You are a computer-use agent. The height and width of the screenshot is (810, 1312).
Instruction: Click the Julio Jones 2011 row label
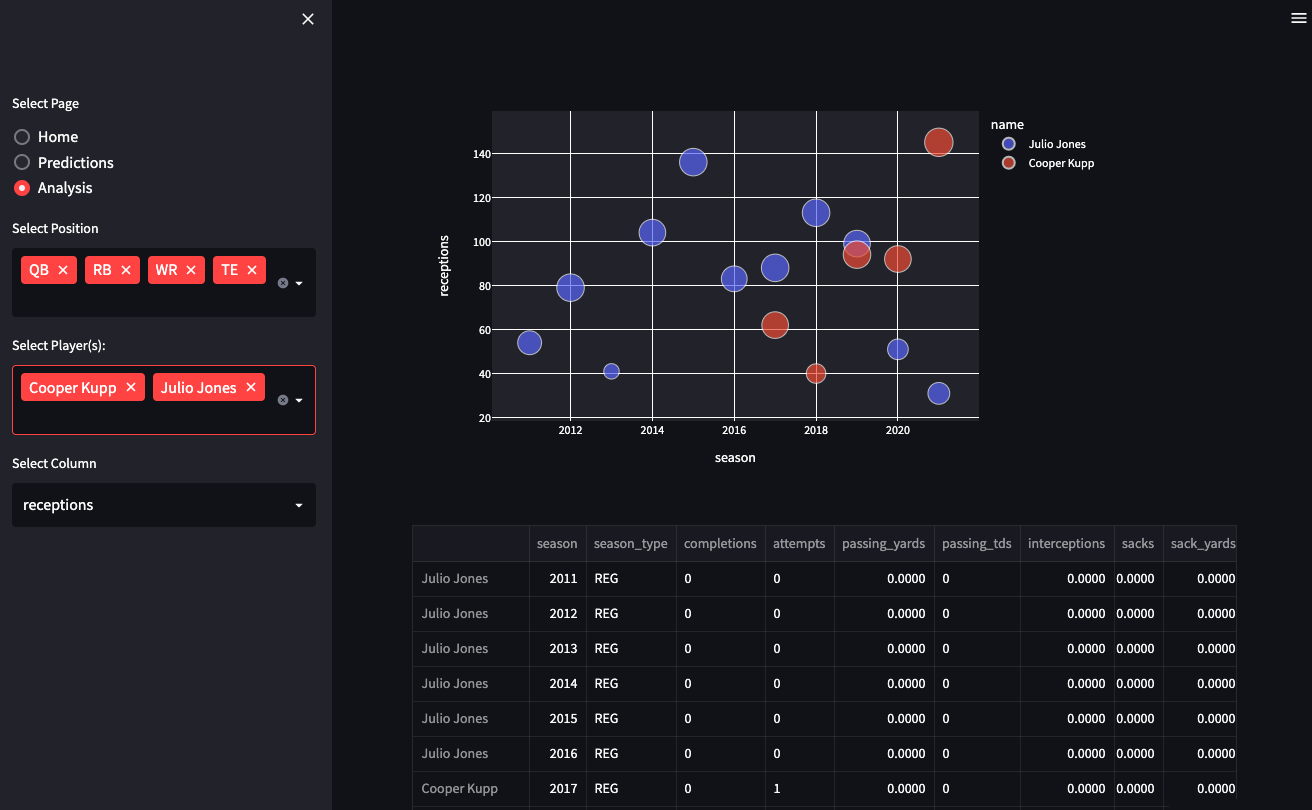pos(471,578)
